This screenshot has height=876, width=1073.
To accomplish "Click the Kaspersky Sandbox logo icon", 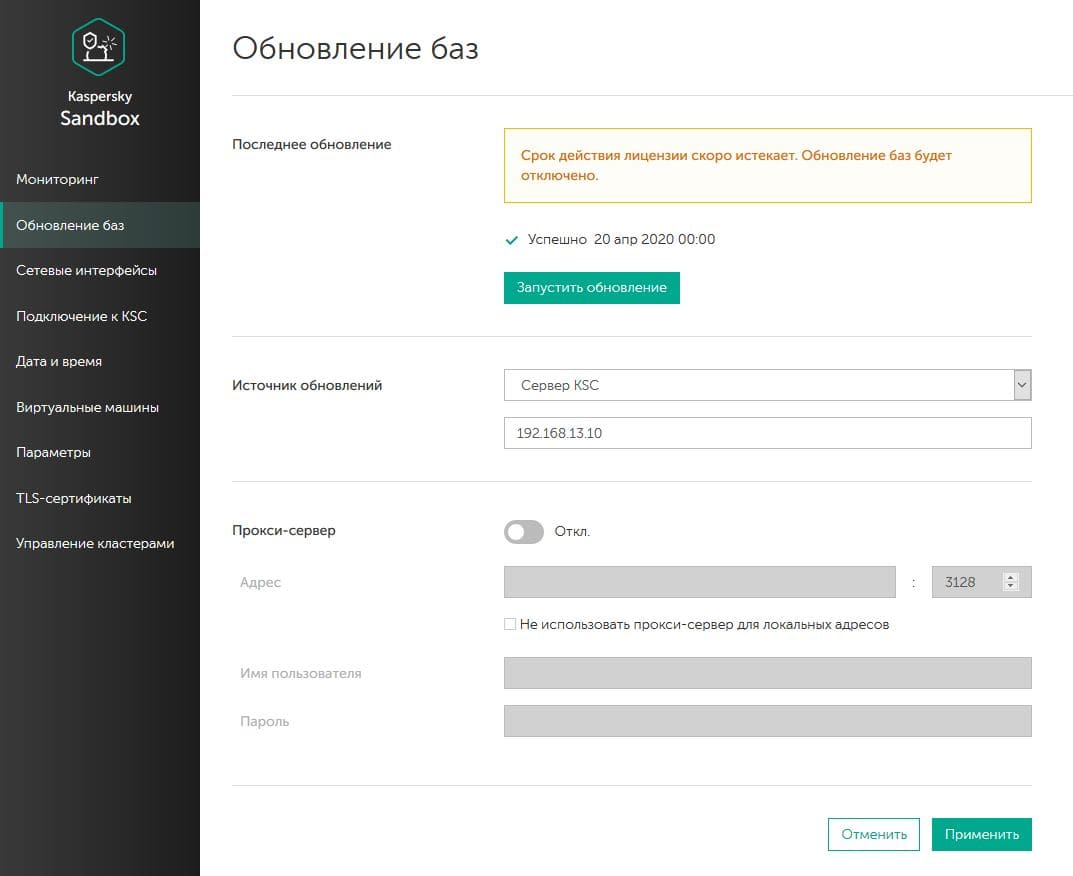I will coord(98,46).
